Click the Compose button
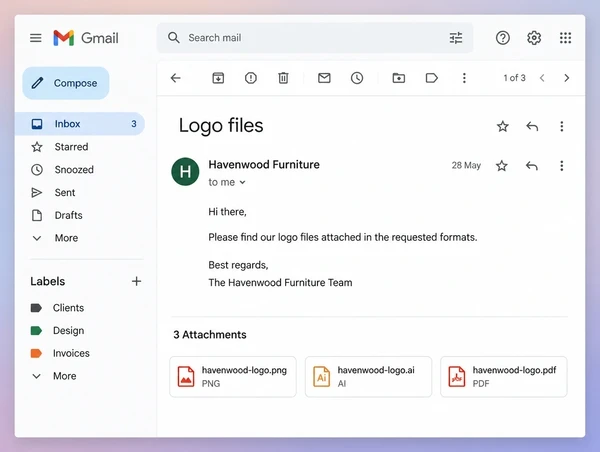This screenshot has width=600, height=452. tap(66, 83)
